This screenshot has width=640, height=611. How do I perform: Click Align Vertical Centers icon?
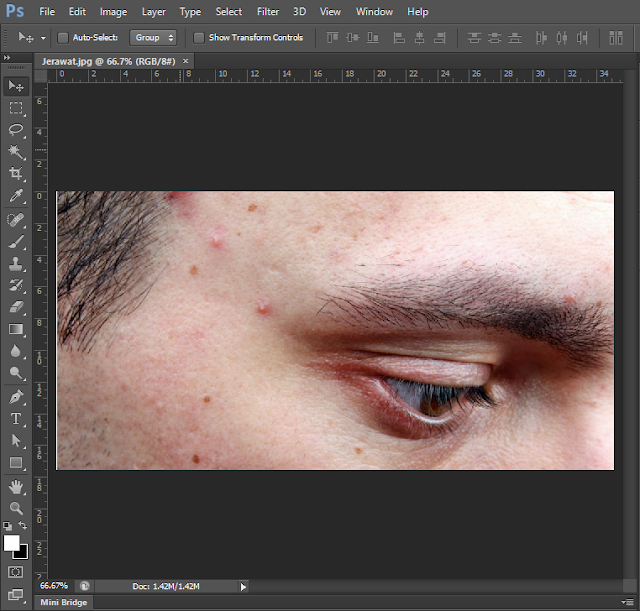click(353, 38)
